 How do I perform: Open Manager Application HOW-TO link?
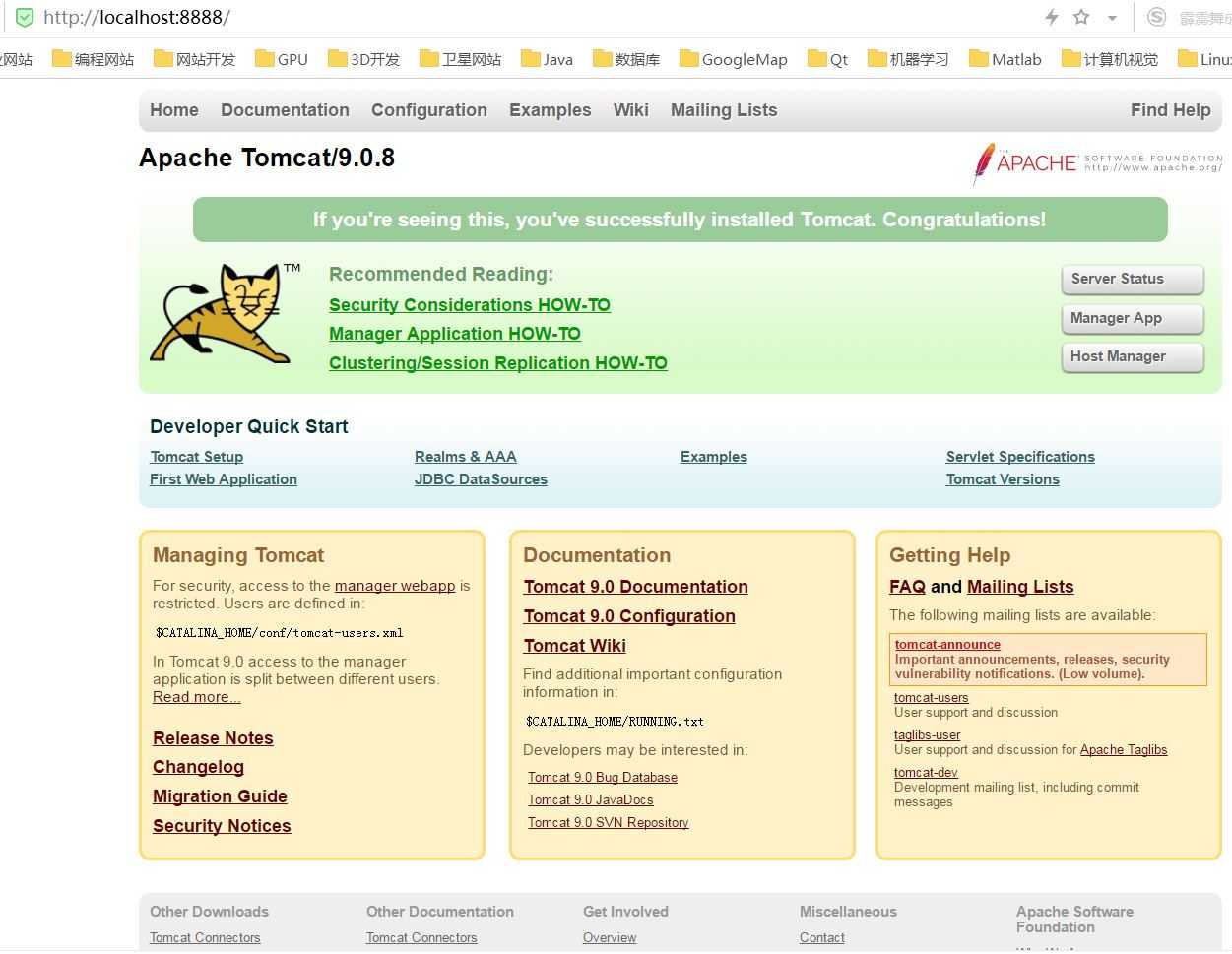tap(455, 334)
